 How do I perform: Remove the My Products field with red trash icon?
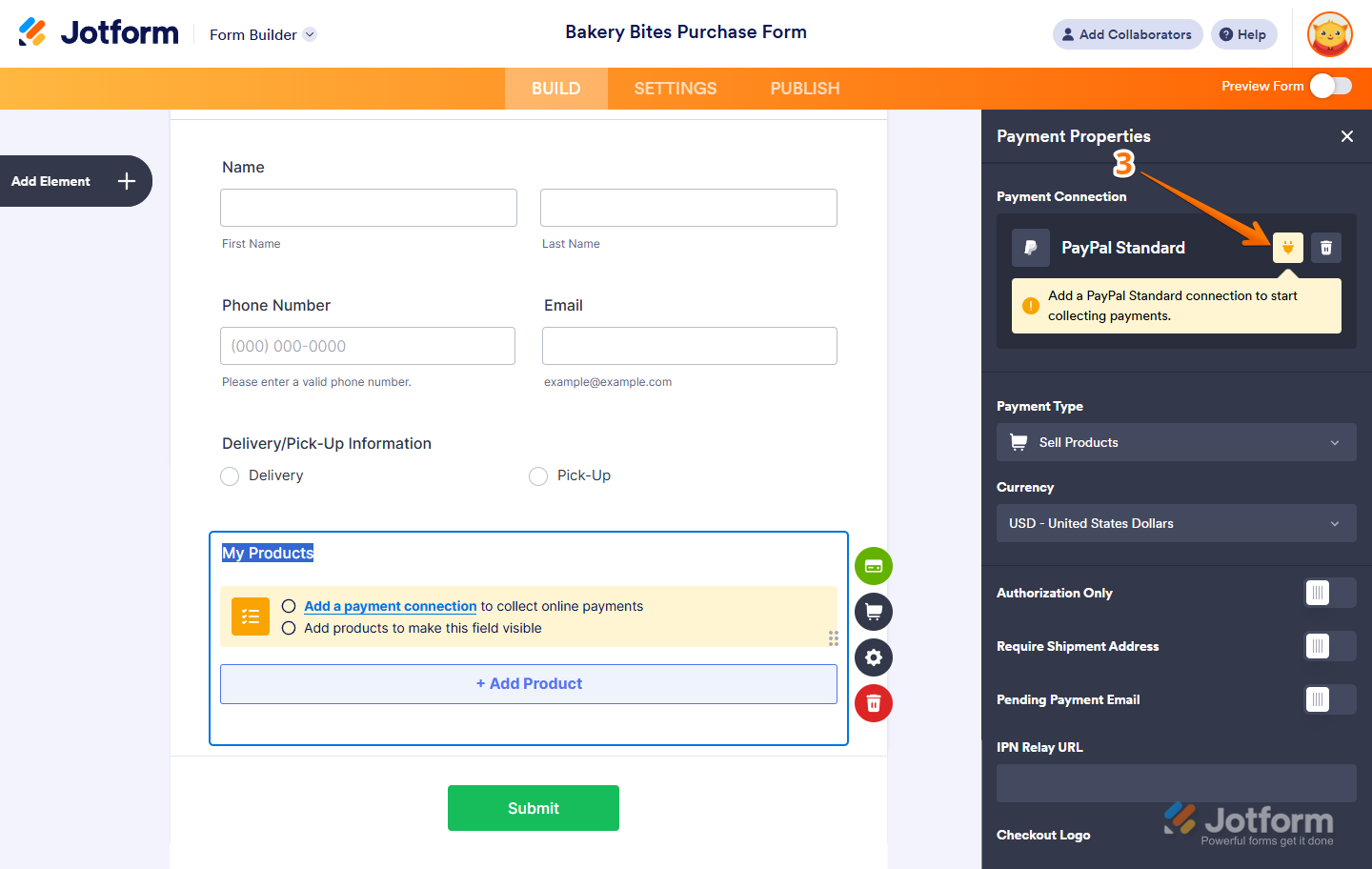(x=873, y=703)
